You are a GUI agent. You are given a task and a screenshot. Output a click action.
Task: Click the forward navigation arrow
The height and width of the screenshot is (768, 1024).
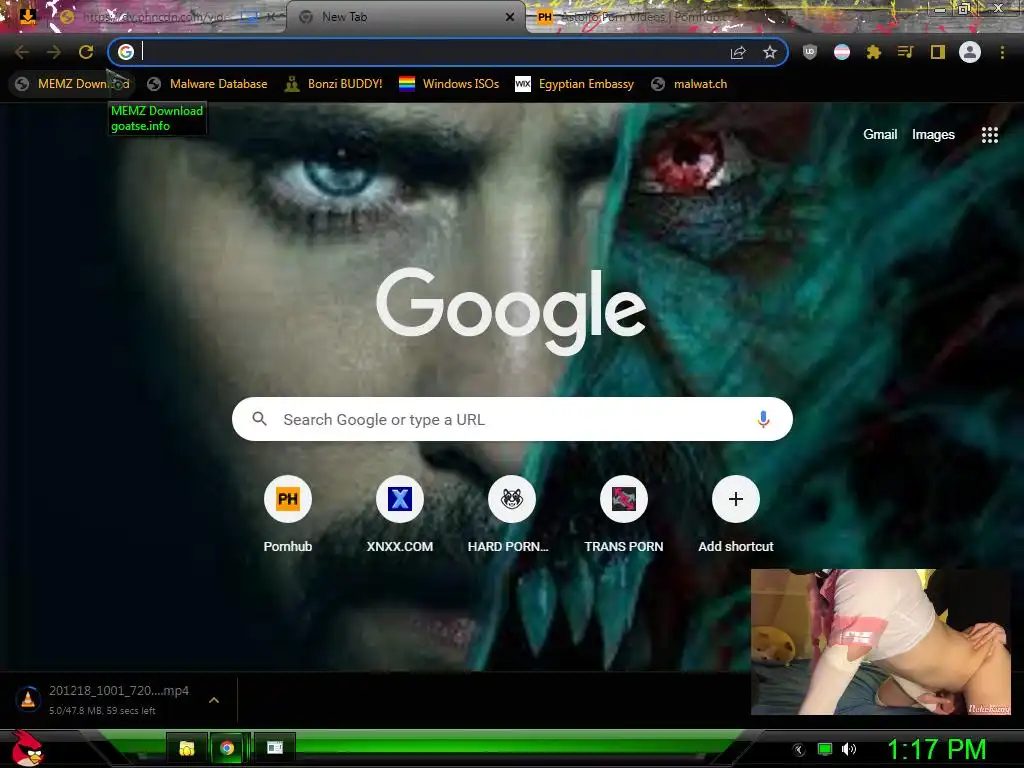[54, 52]
